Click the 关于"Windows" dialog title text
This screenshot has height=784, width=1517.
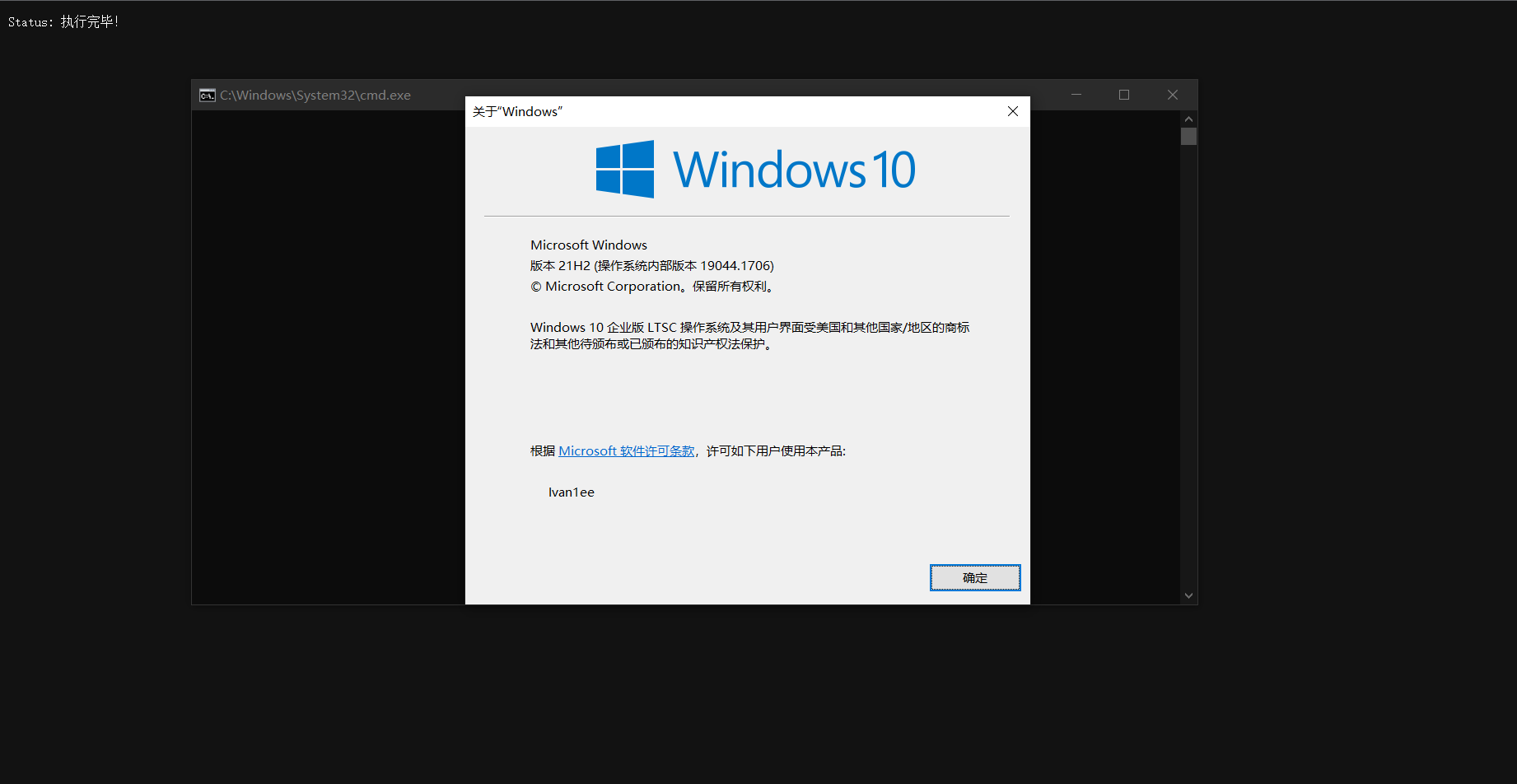click(517, 111)
